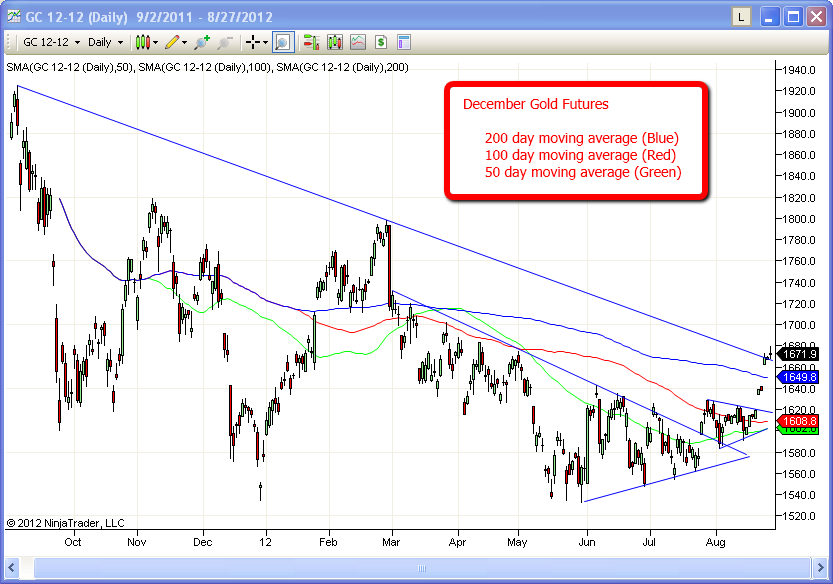
Task: Click the candlestick chart style icon
Action: (x=142, y=42)
